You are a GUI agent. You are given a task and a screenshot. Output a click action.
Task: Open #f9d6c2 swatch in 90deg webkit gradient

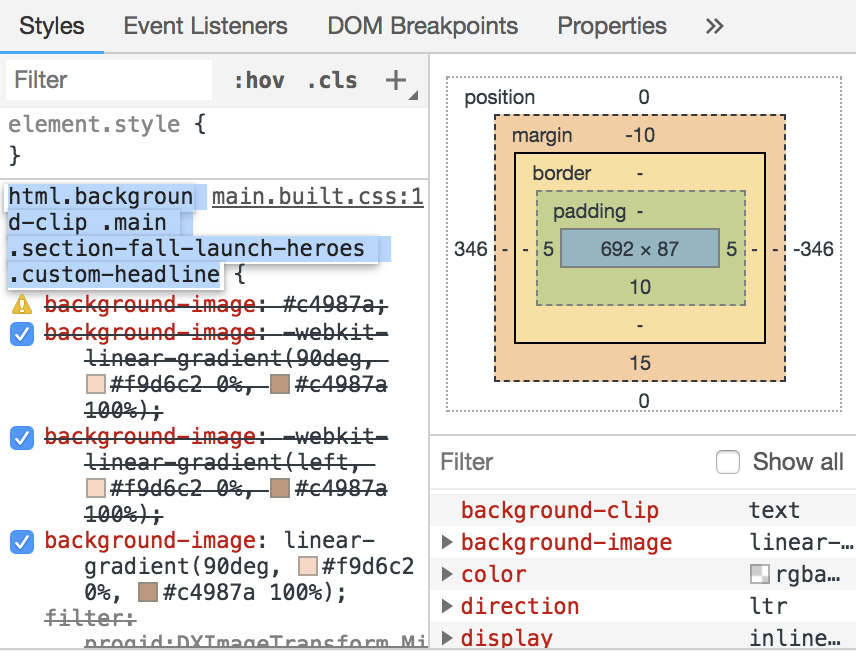pos(96,384)
